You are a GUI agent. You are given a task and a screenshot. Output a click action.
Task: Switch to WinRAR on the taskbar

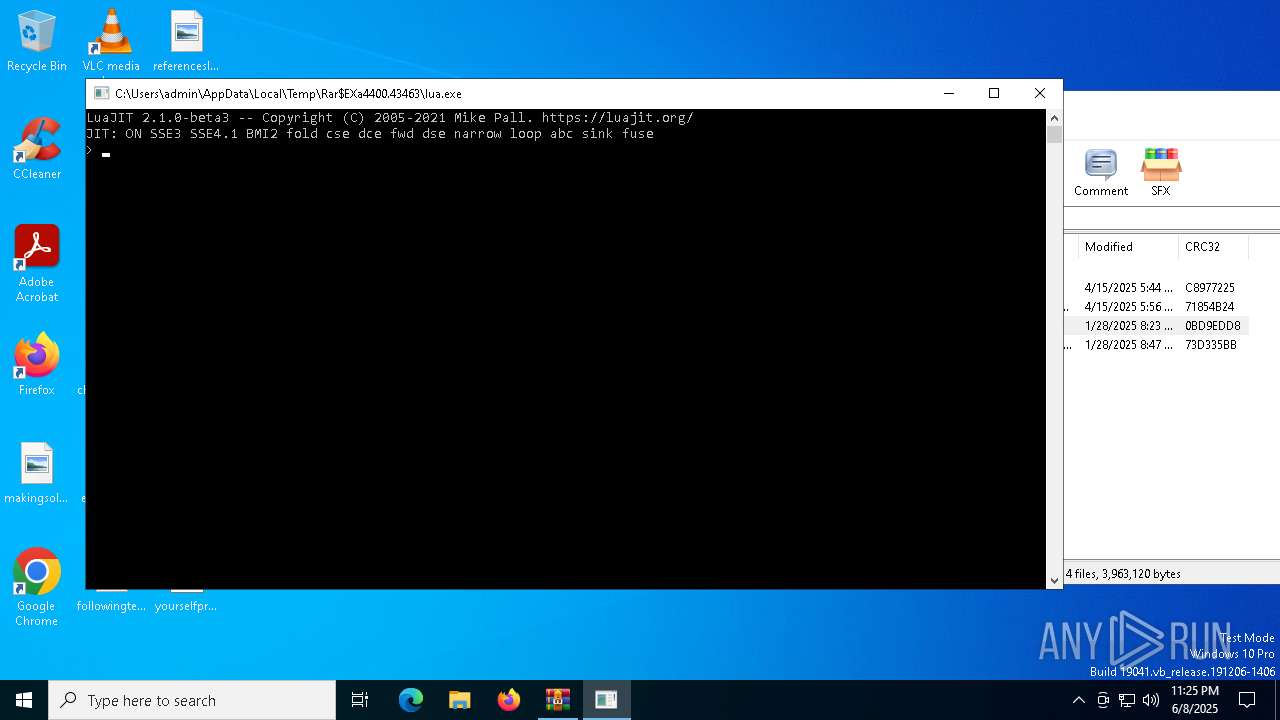pyautogui.click(x=558, y=700)
